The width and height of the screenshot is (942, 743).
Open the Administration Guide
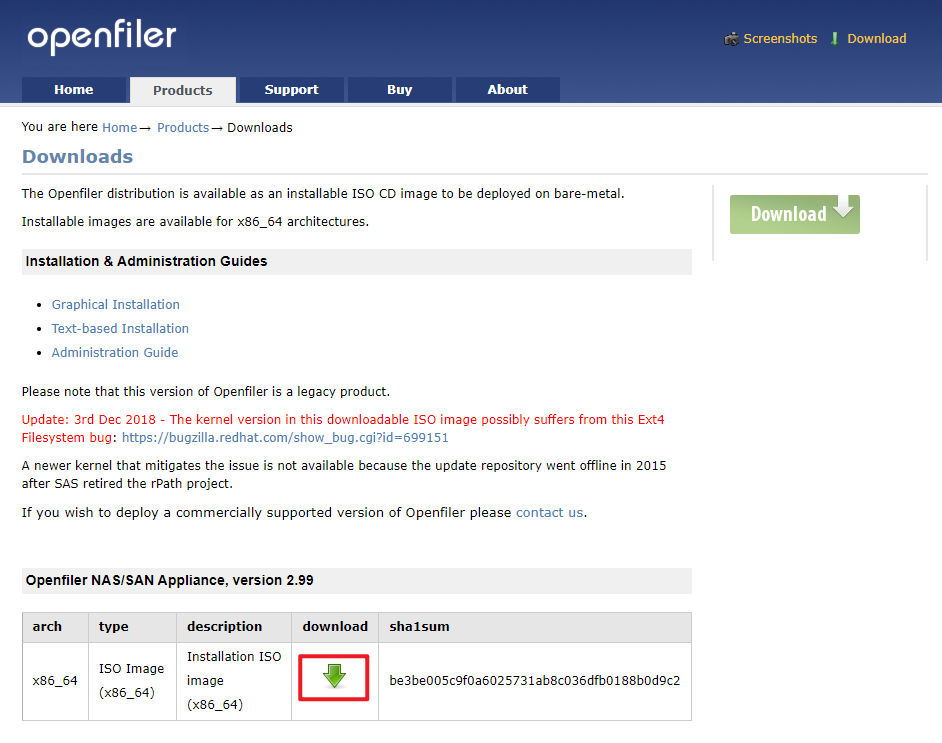pyautogui.click(x=114, y=352)
